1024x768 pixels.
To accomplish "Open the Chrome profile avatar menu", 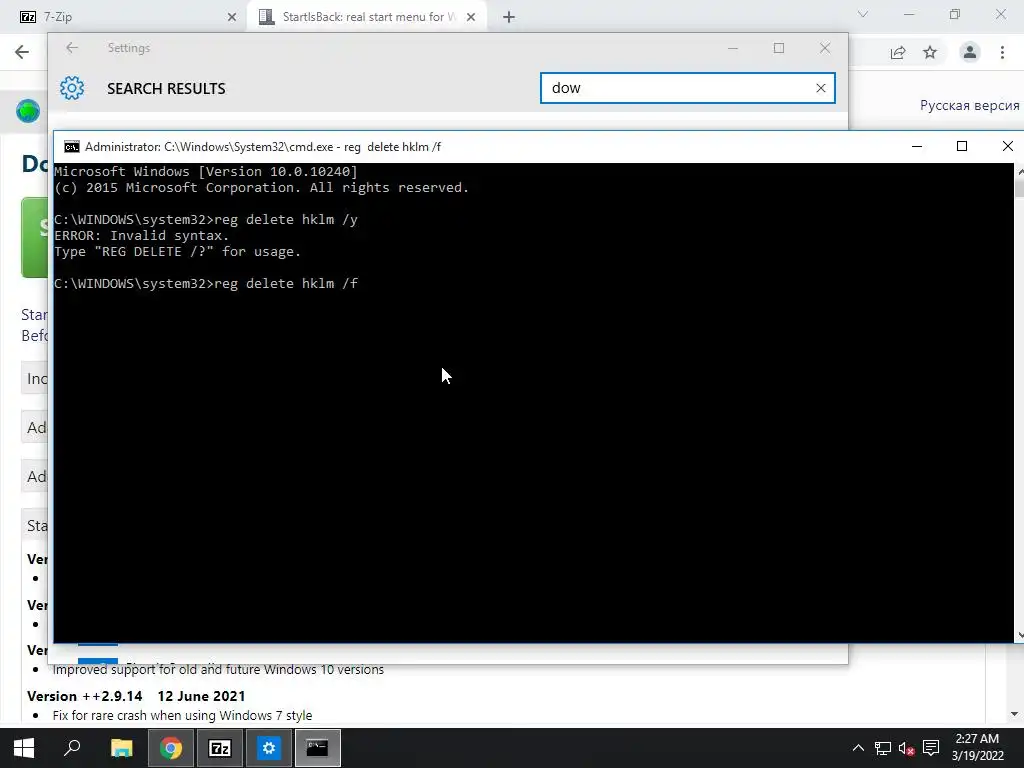I will pyautogui.click(x=970, y=52).
